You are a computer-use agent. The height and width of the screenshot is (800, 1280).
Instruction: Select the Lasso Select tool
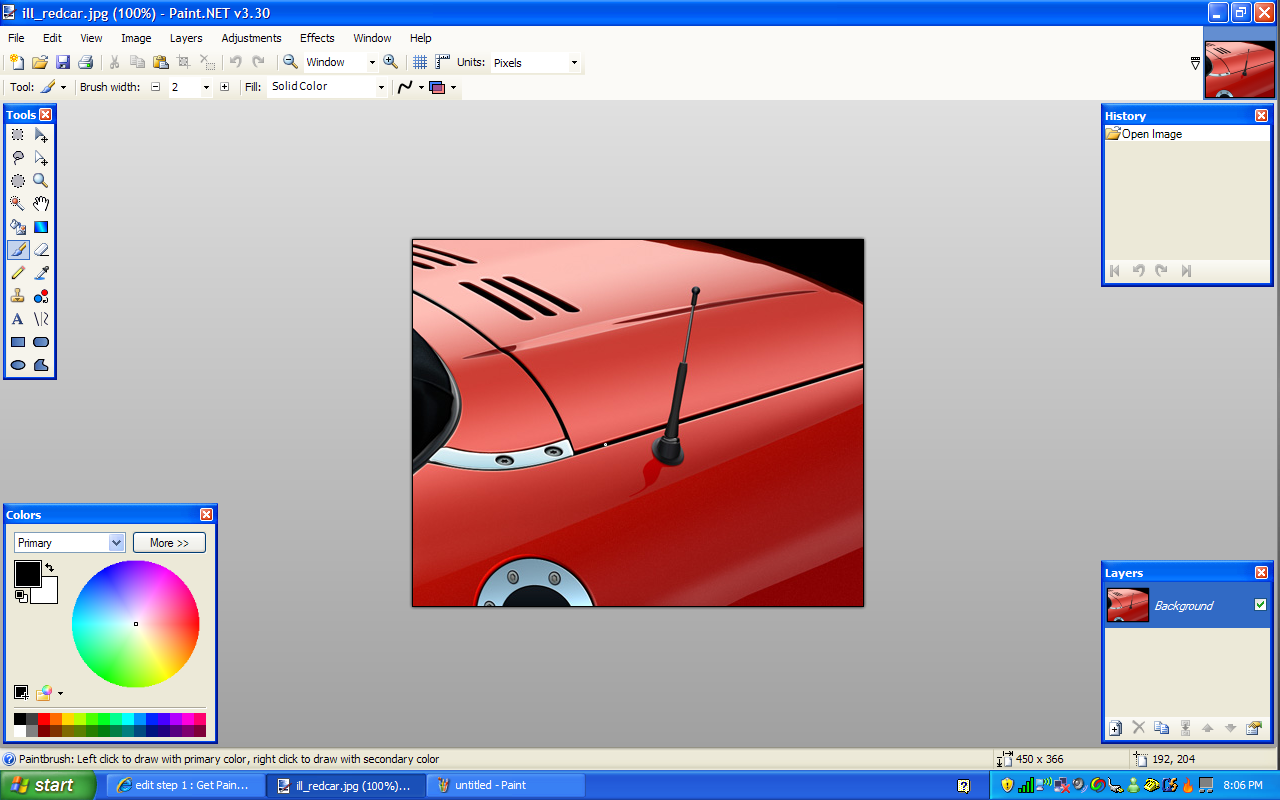pyautogui.click(x=18, y=158)
